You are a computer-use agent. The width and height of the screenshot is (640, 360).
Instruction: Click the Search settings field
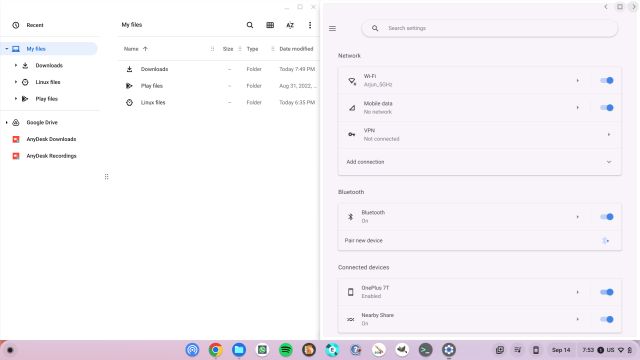coord(489,28)
